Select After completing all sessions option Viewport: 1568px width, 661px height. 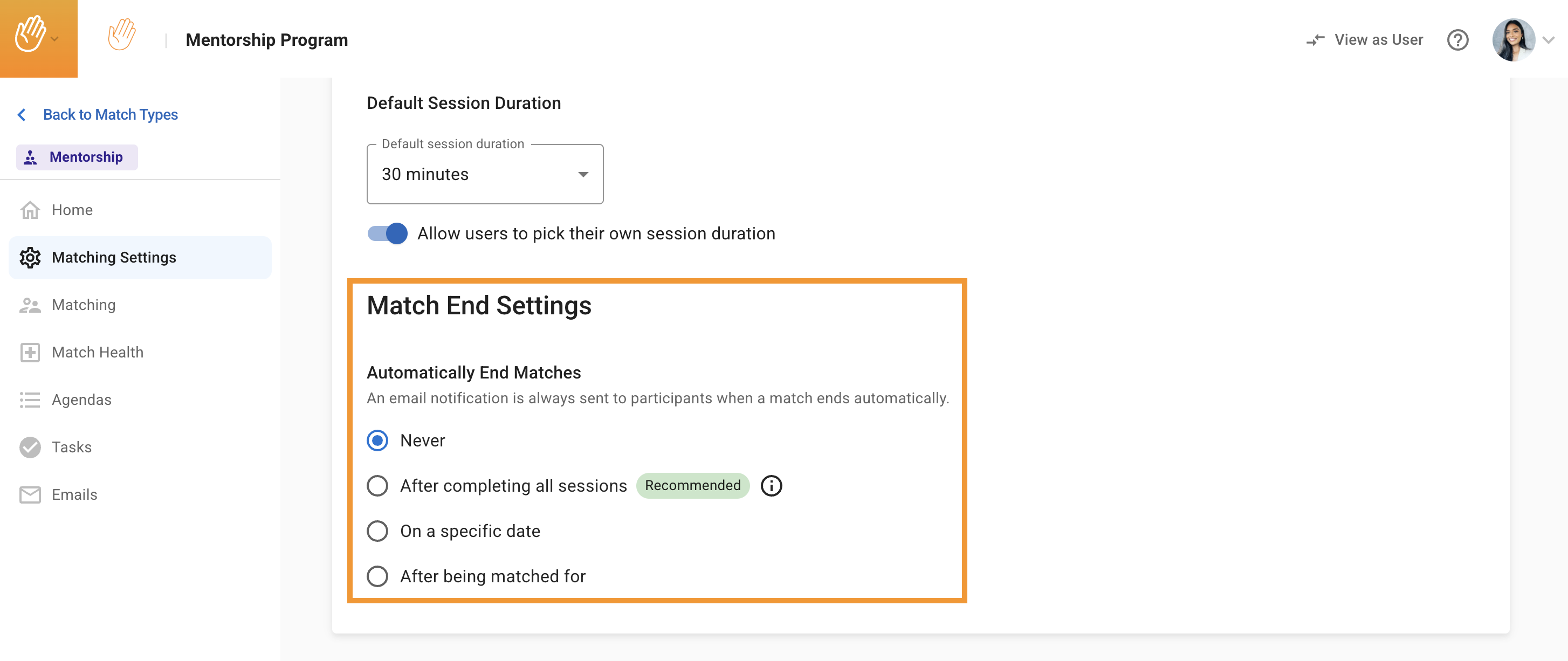coord(377,486)
